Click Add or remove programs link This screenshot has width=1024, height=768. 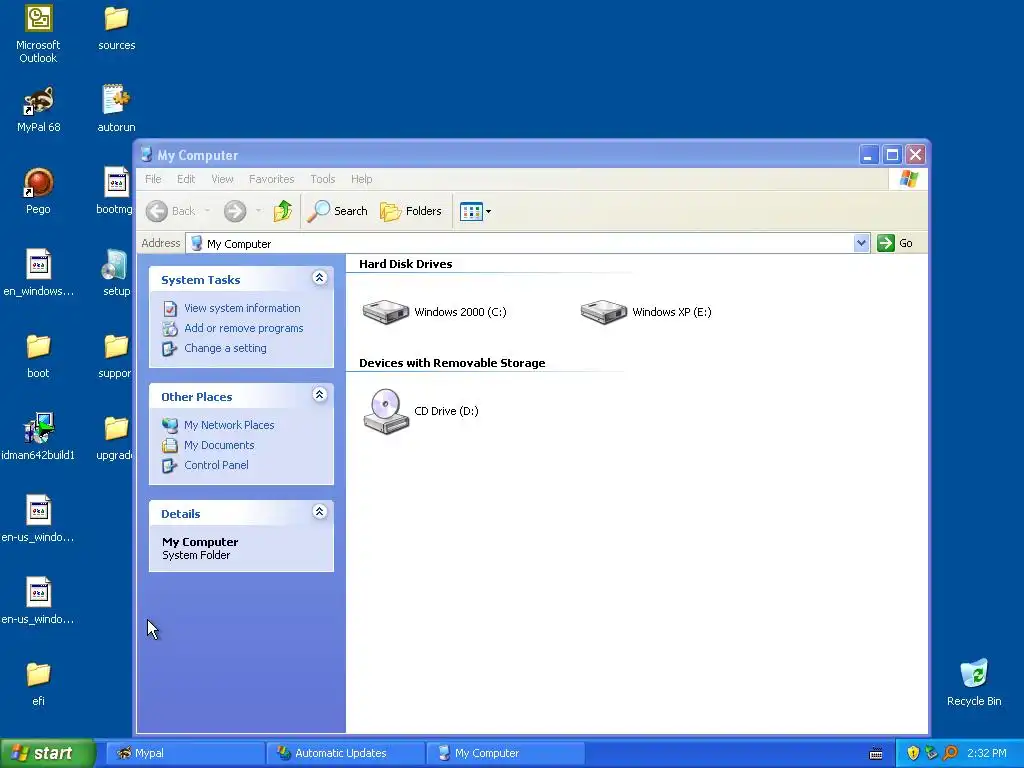tap(244, 328)
